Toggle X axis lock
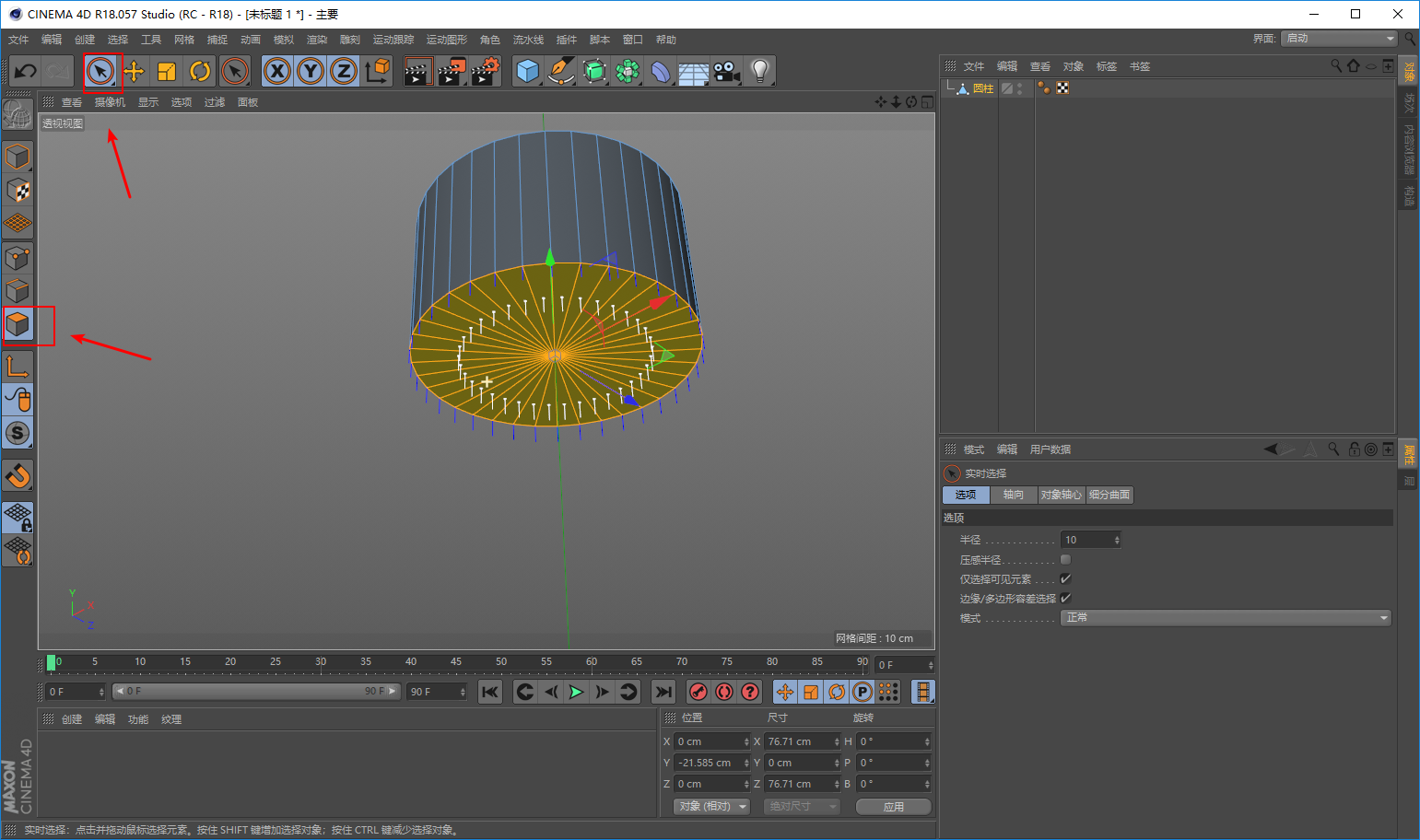The height and width of the screenshot is (840, 1420). (277, 71)
